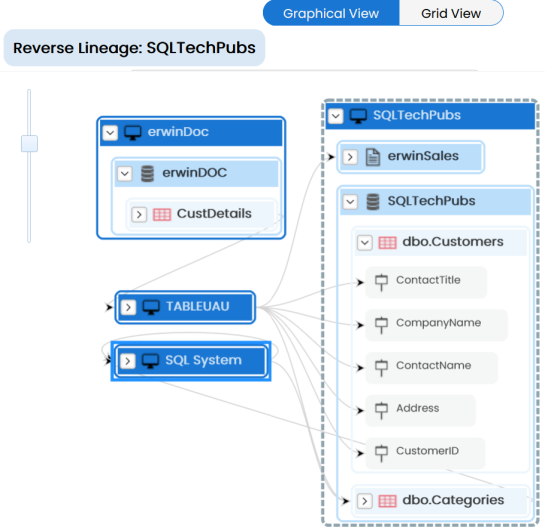The height and width of the screenshot is (531, 545).
Task: Expand the dbo.Categories table
Action: point(365,501)
